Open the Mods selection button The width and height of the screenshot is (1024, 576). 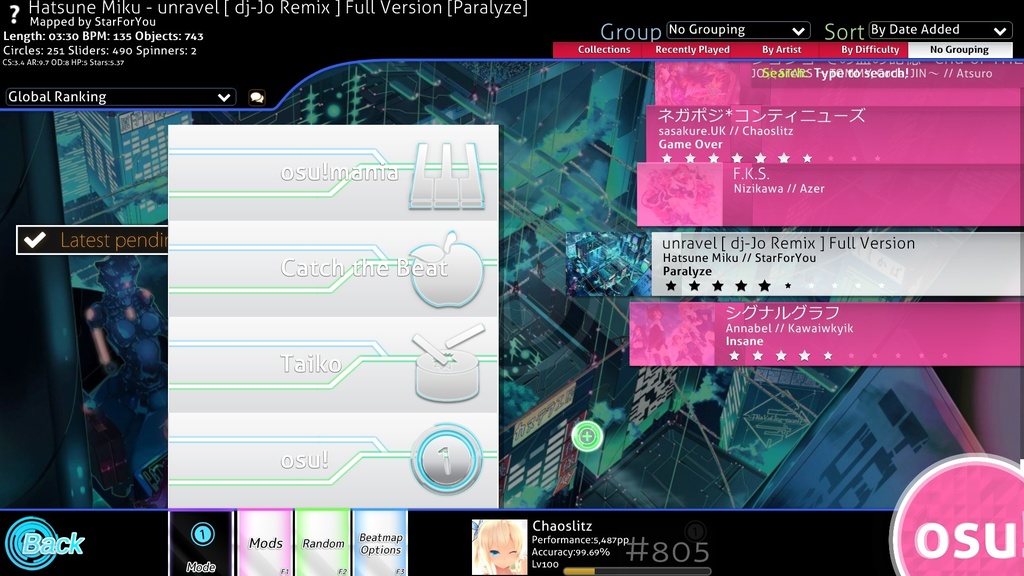coord(265,543)
